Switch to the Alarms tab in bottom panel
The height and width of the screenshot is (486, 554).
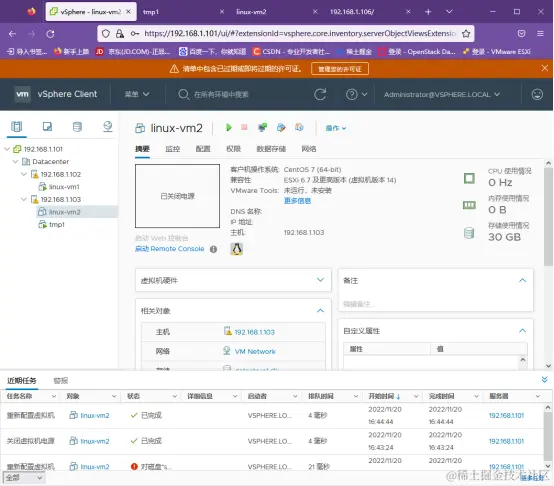coord(61,381)
